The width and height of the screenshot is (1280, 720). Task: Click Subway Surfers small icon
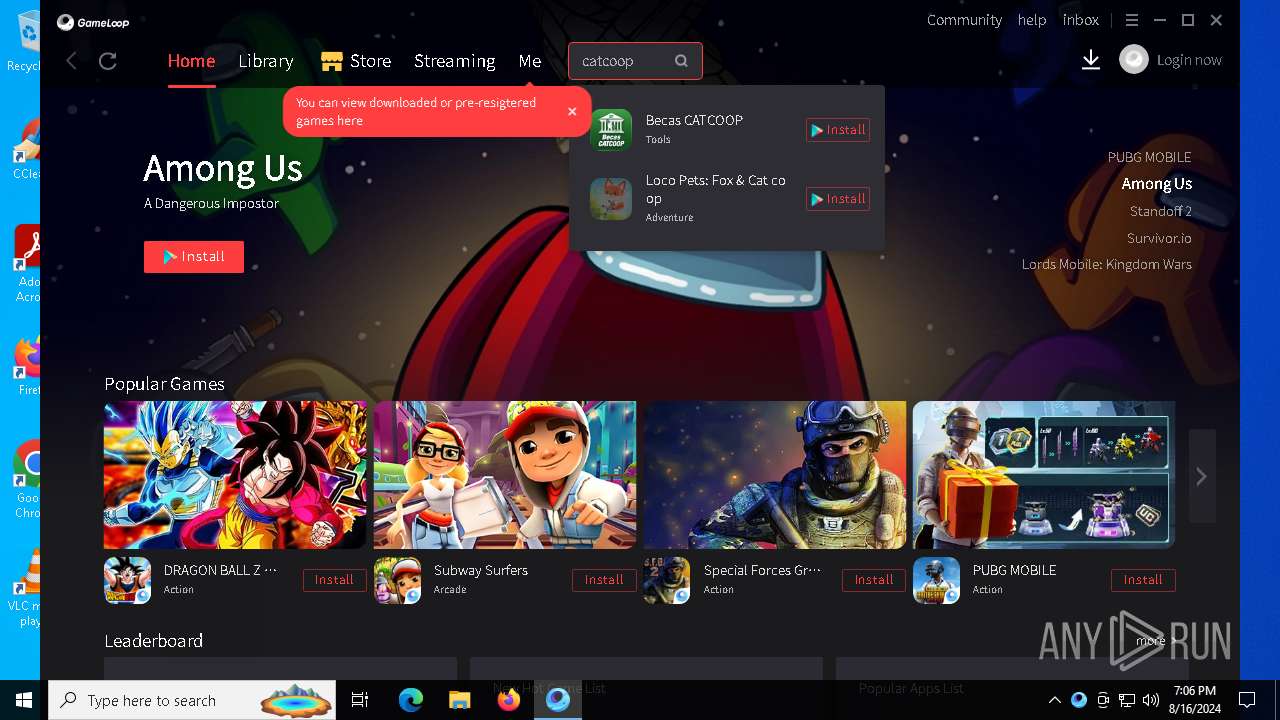[x=398, y=580]
